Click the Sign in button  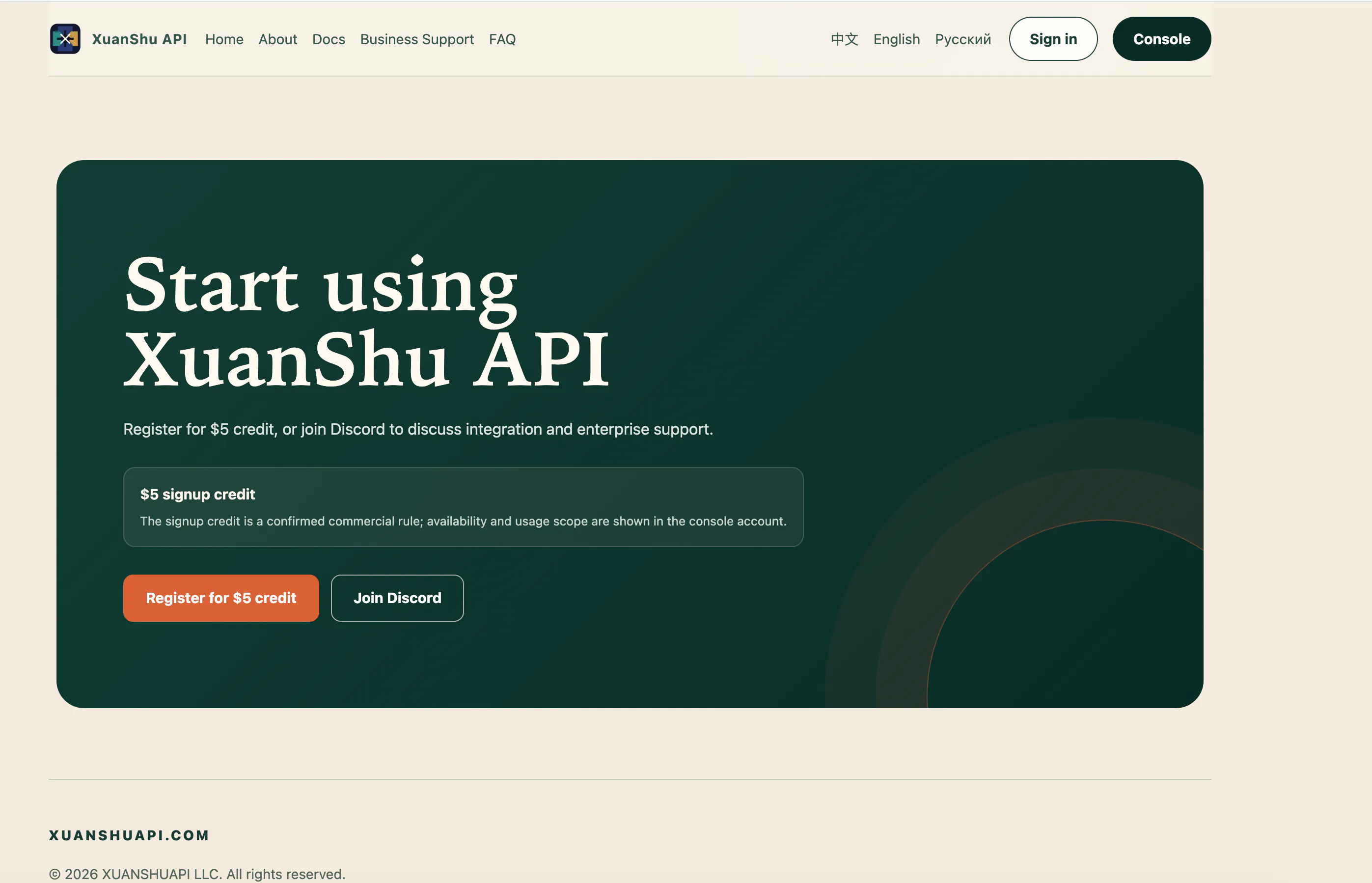(1053, 39)
